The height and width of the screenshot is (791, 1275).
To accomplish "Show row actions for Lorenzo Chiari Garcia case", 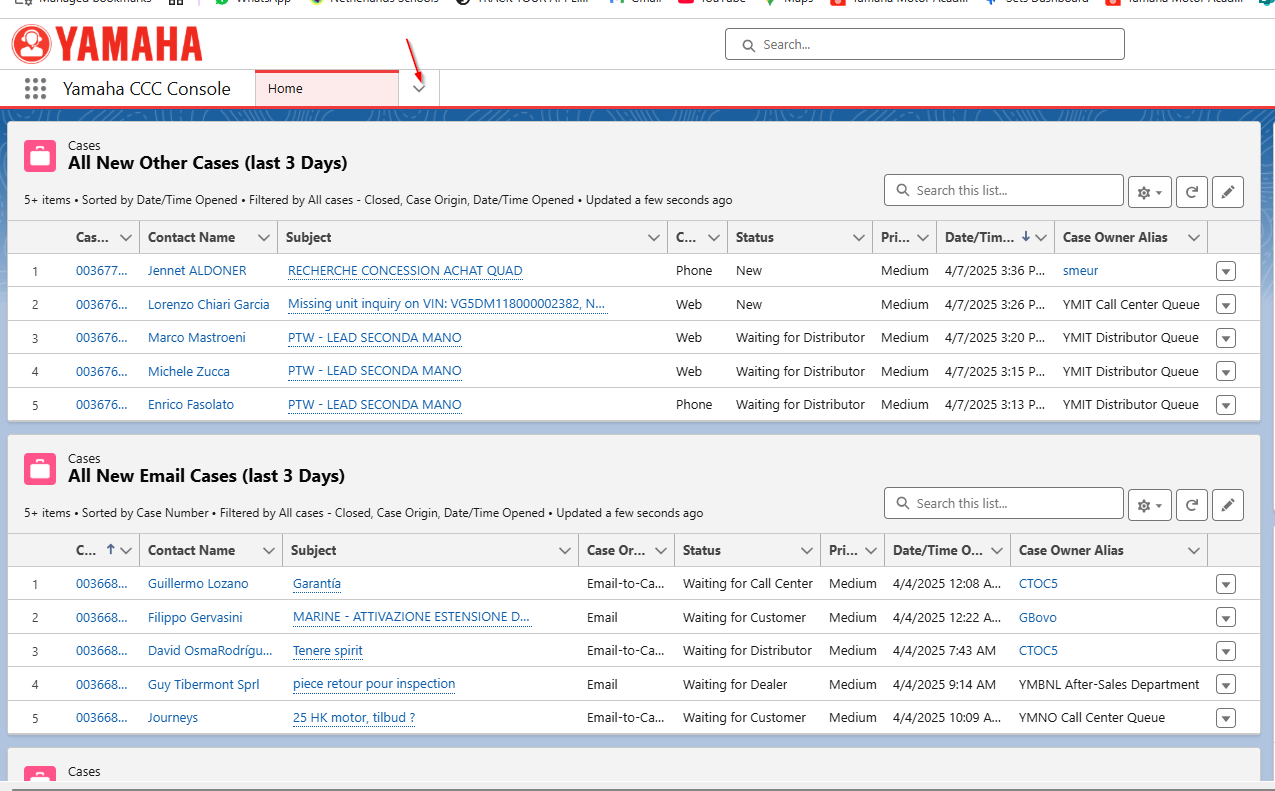I will pyautogui.click(x=1226, y=305).
